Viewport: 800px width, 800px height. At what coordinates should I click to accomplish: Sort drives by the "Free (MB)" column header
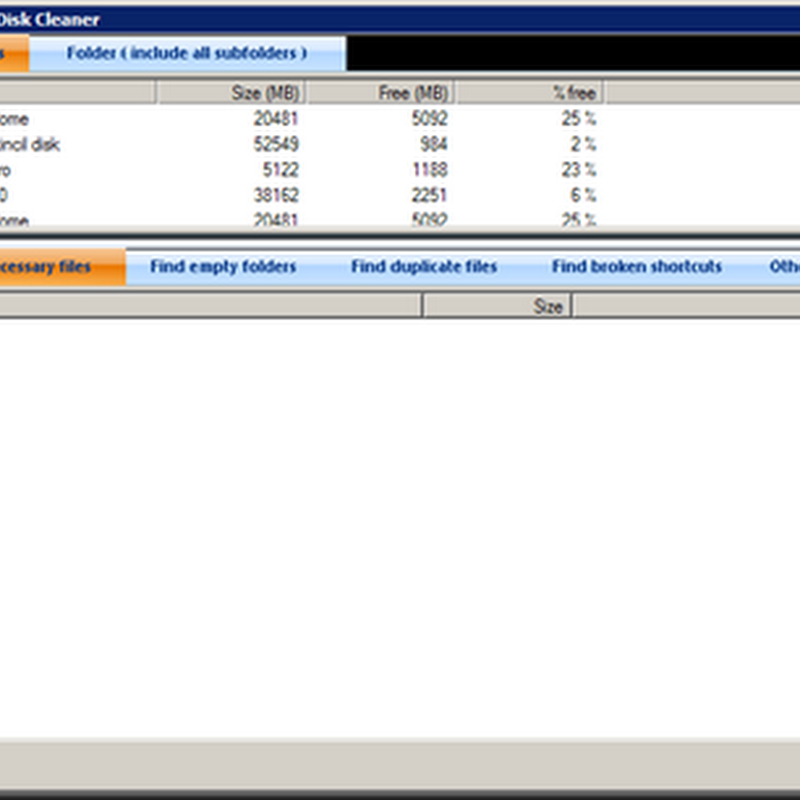point(380,93)
